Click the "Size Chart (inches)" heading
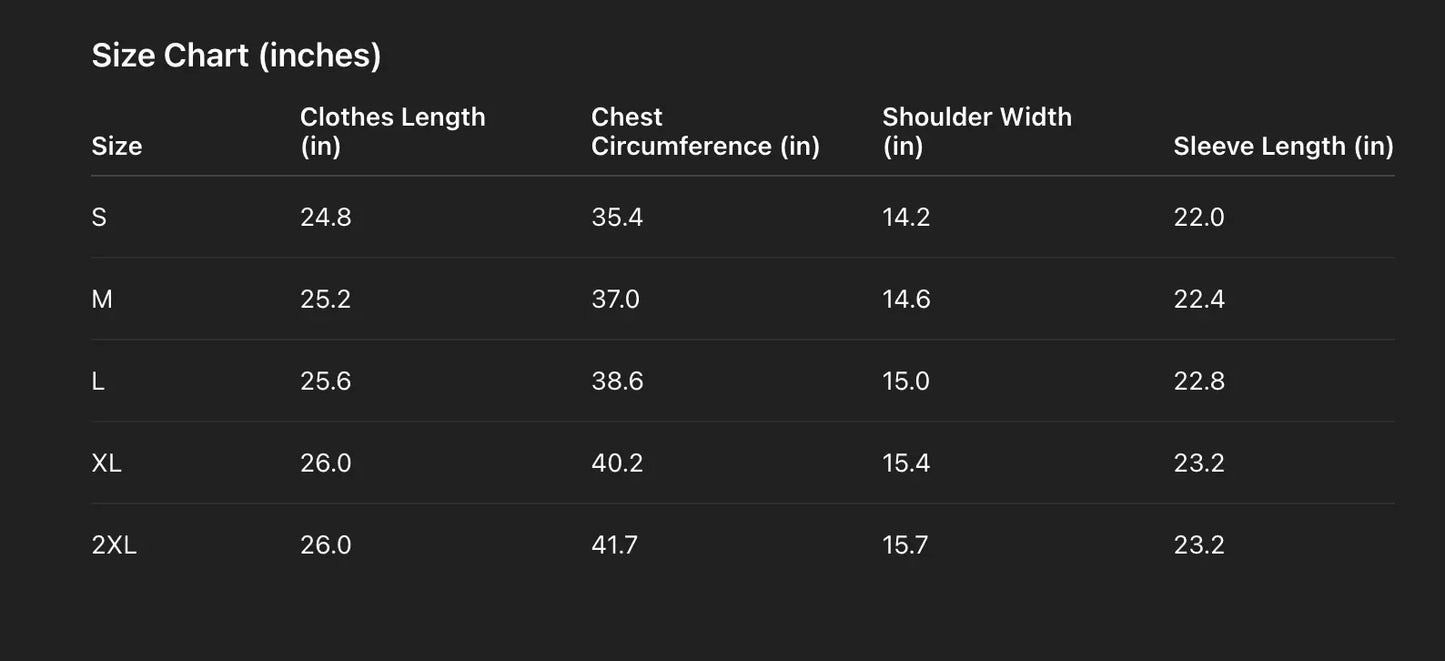Viewport: 1445px width, 661px height. coord(236,55)
